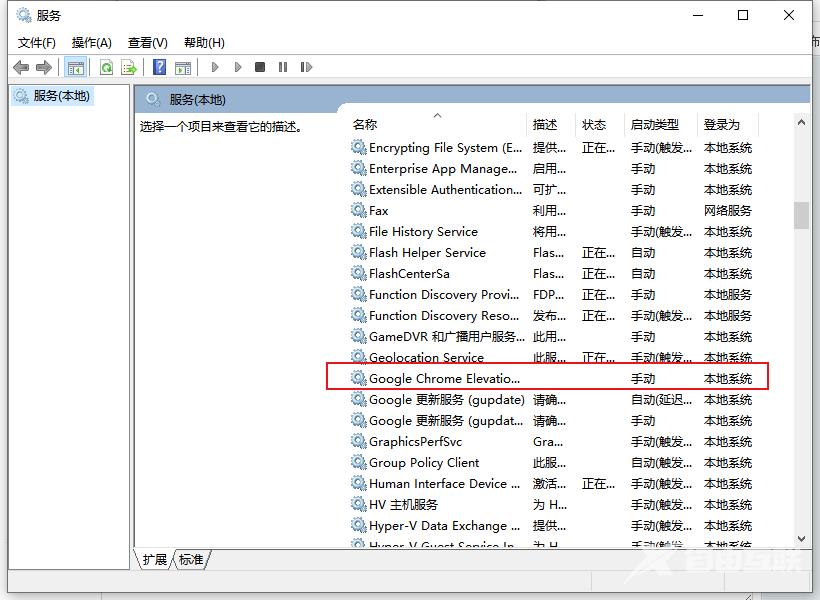The height and width of the screenshot is (600, 820).
Task: Open the 查看(V) menu
Action: (x=147, y=42)
